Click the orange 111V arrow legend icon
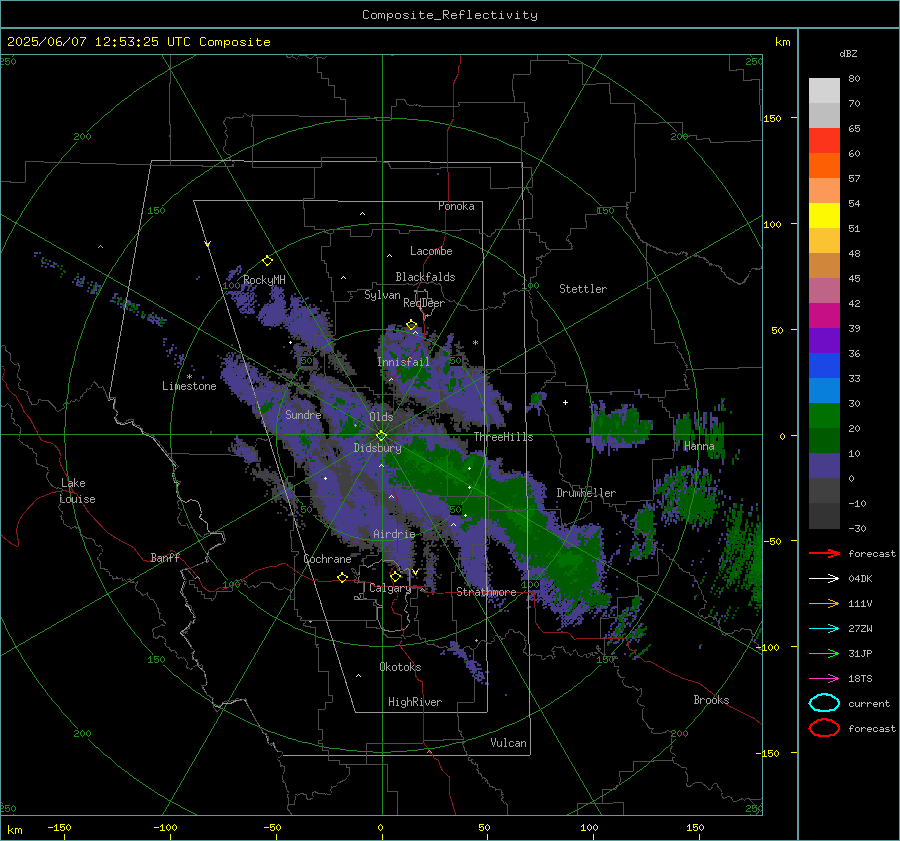Image resolution: width=900 pixels, height=841 pixels. (x=824, y=603)
